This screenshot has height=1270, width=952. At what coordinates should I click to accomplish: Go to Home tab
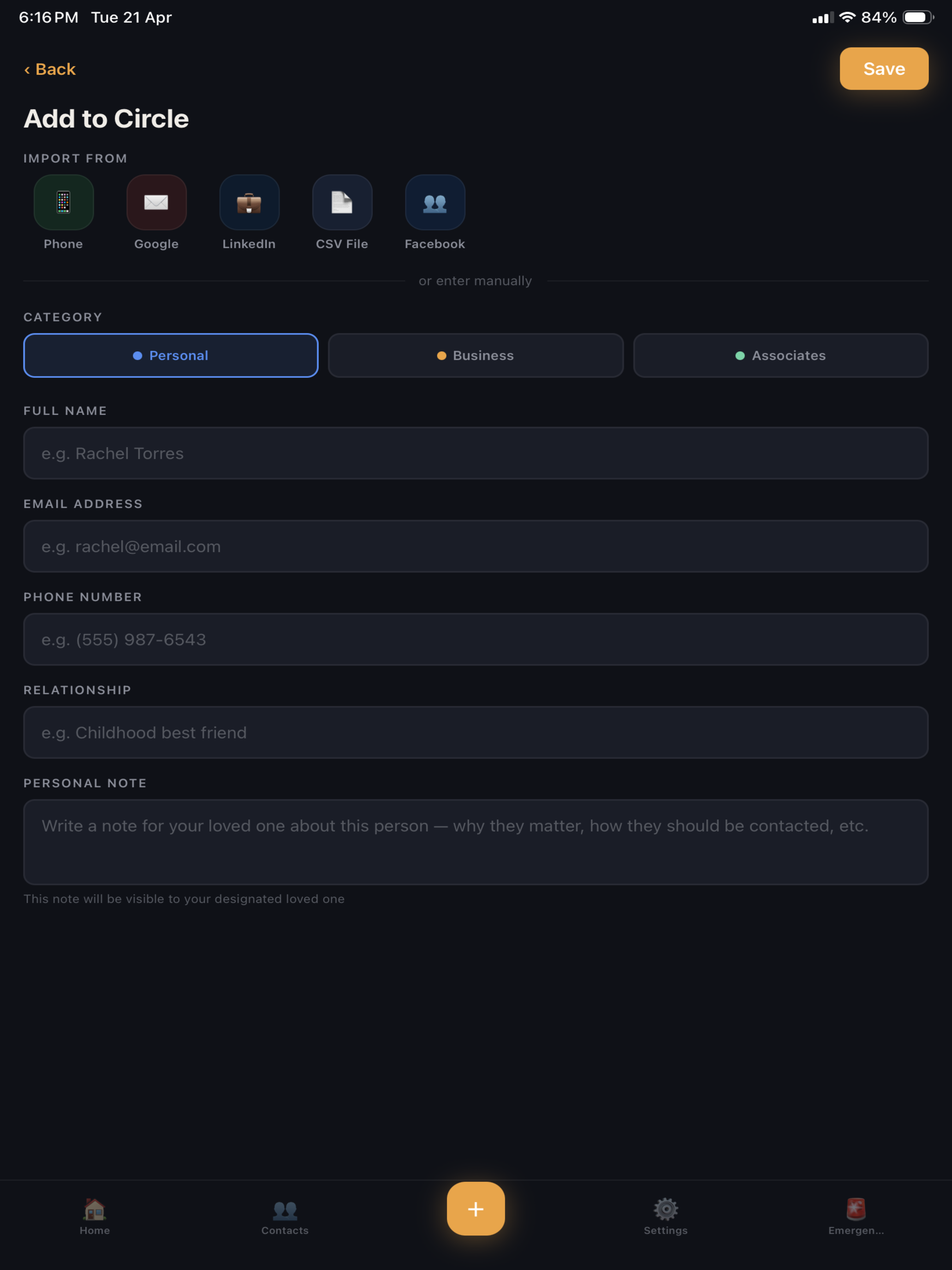[x=95, y=1216]
